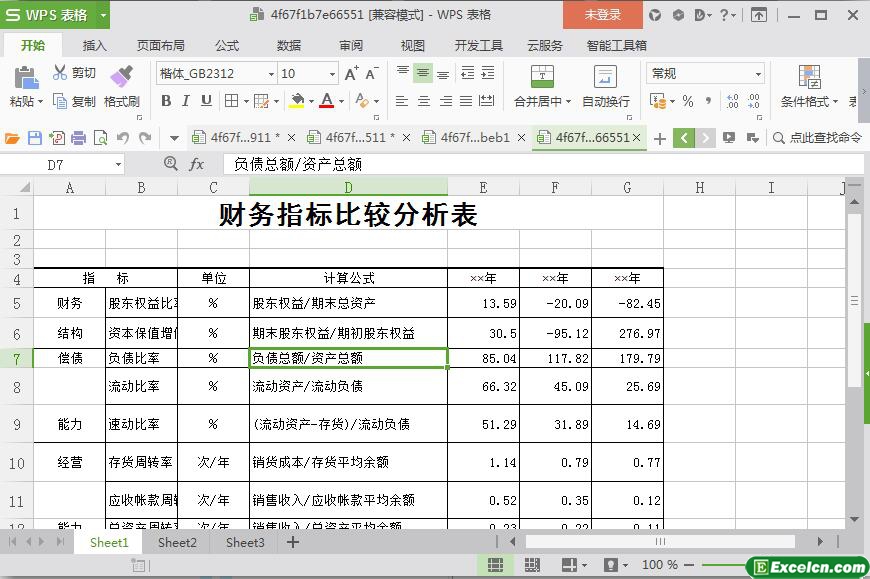Toggle underline formatting
Image resolution: width=870 pixels, height=579 pixels.
[x=206, y=101]
